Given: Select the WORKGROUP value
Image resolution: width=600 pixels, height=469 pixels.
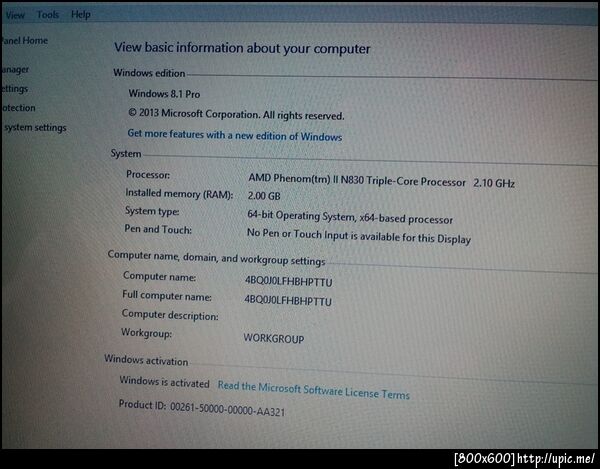Looking at the screenshot, I should click(274, 339).
